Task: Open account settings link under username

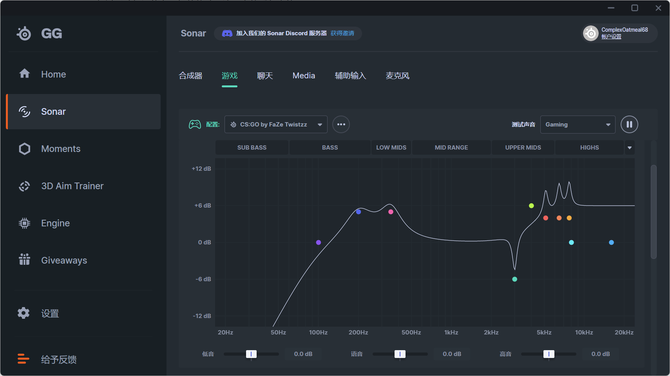Action: click(611, 37)
